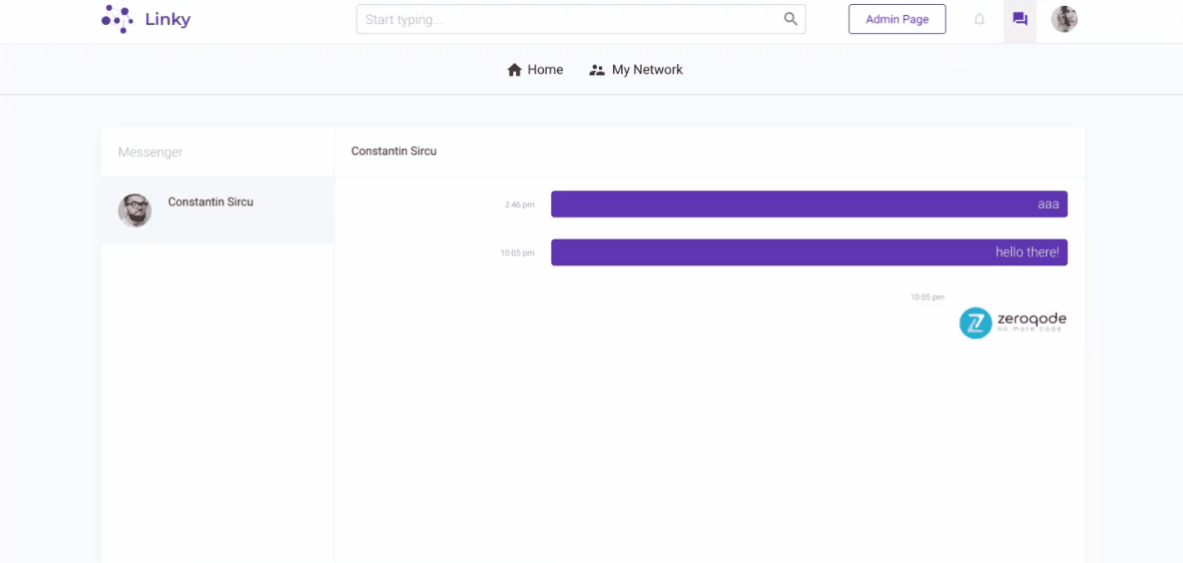Click the Linky dotted logo icon
1183x563 pixels.
click(117, 19)
